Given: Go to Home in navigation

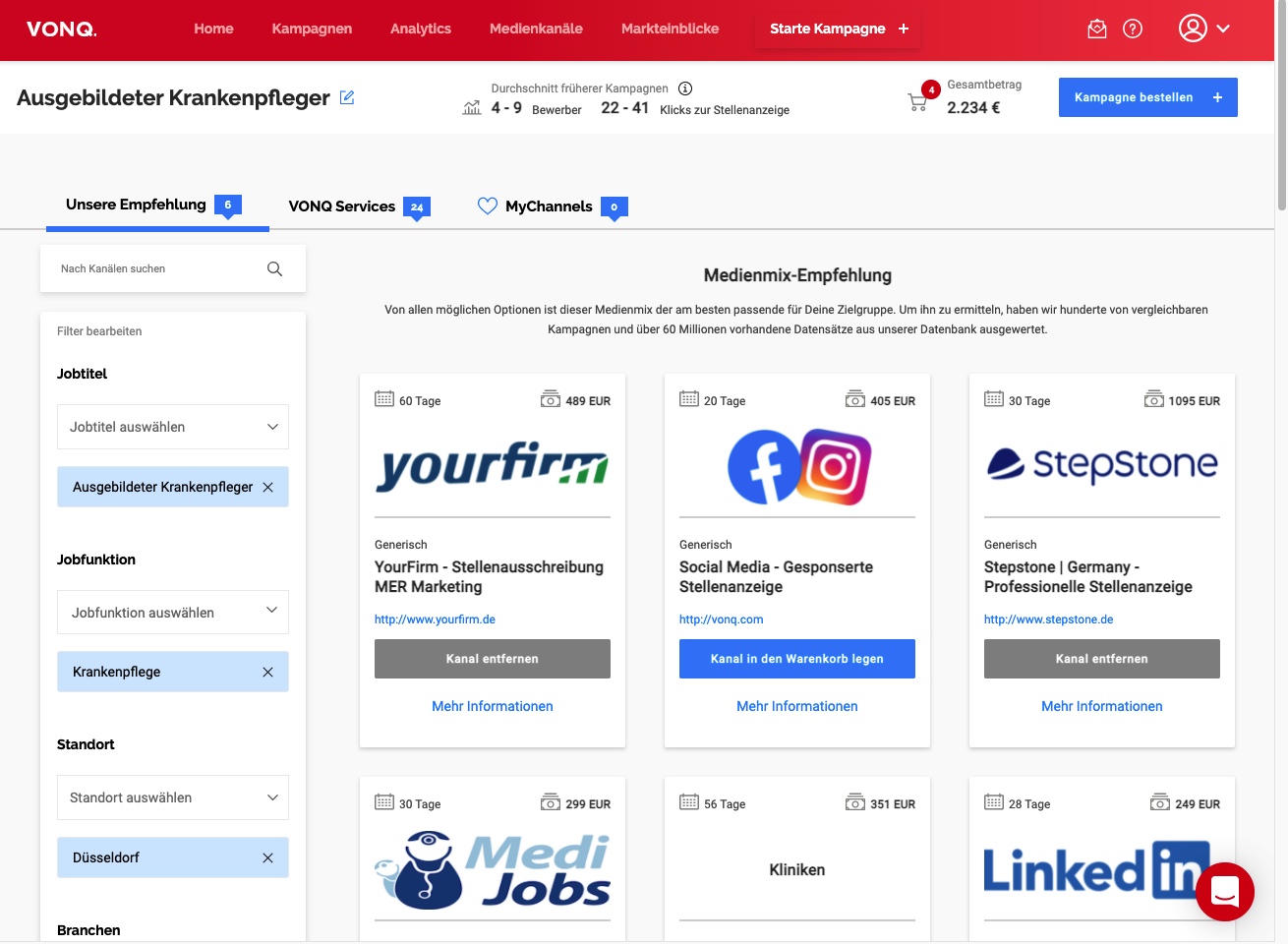Looking at the screenshot, I should (x=213, y=29).
